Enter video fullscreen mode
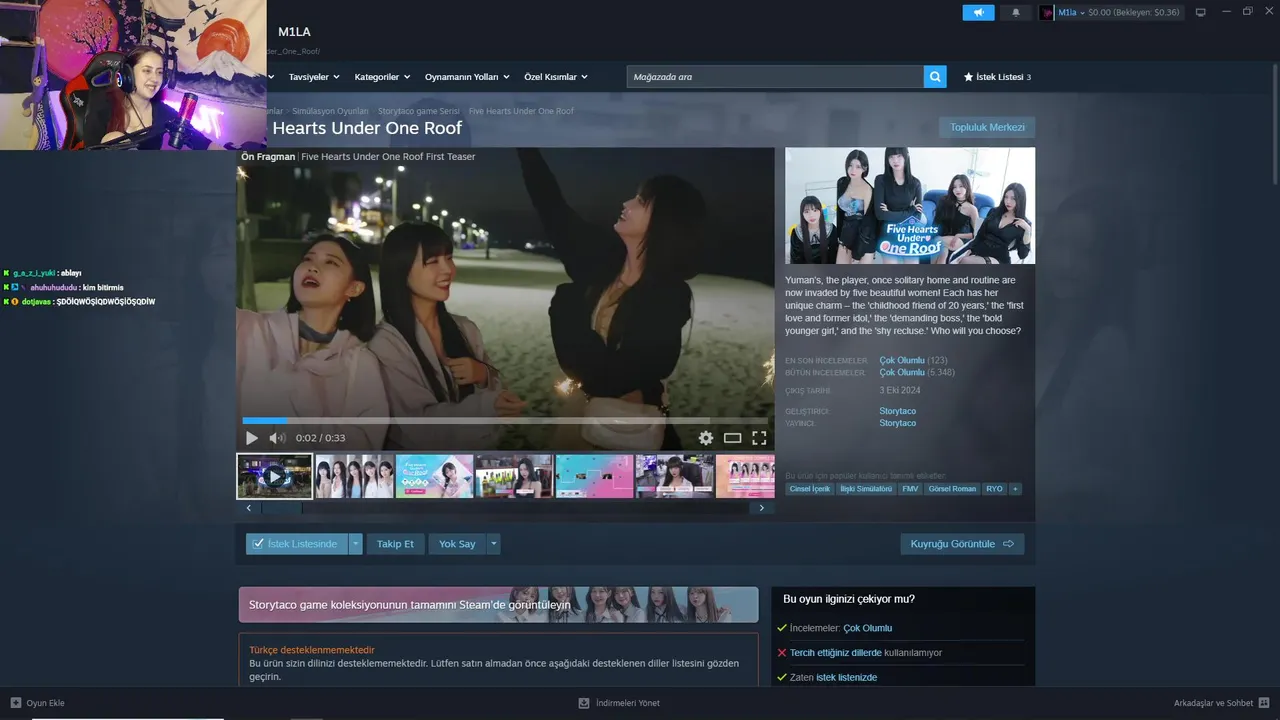Screen dimensions: 1280x720 [759, 438]
